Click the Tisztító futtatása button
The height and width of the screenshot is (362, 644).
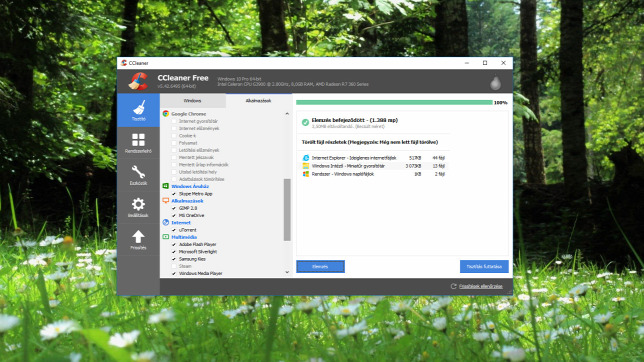484,266
